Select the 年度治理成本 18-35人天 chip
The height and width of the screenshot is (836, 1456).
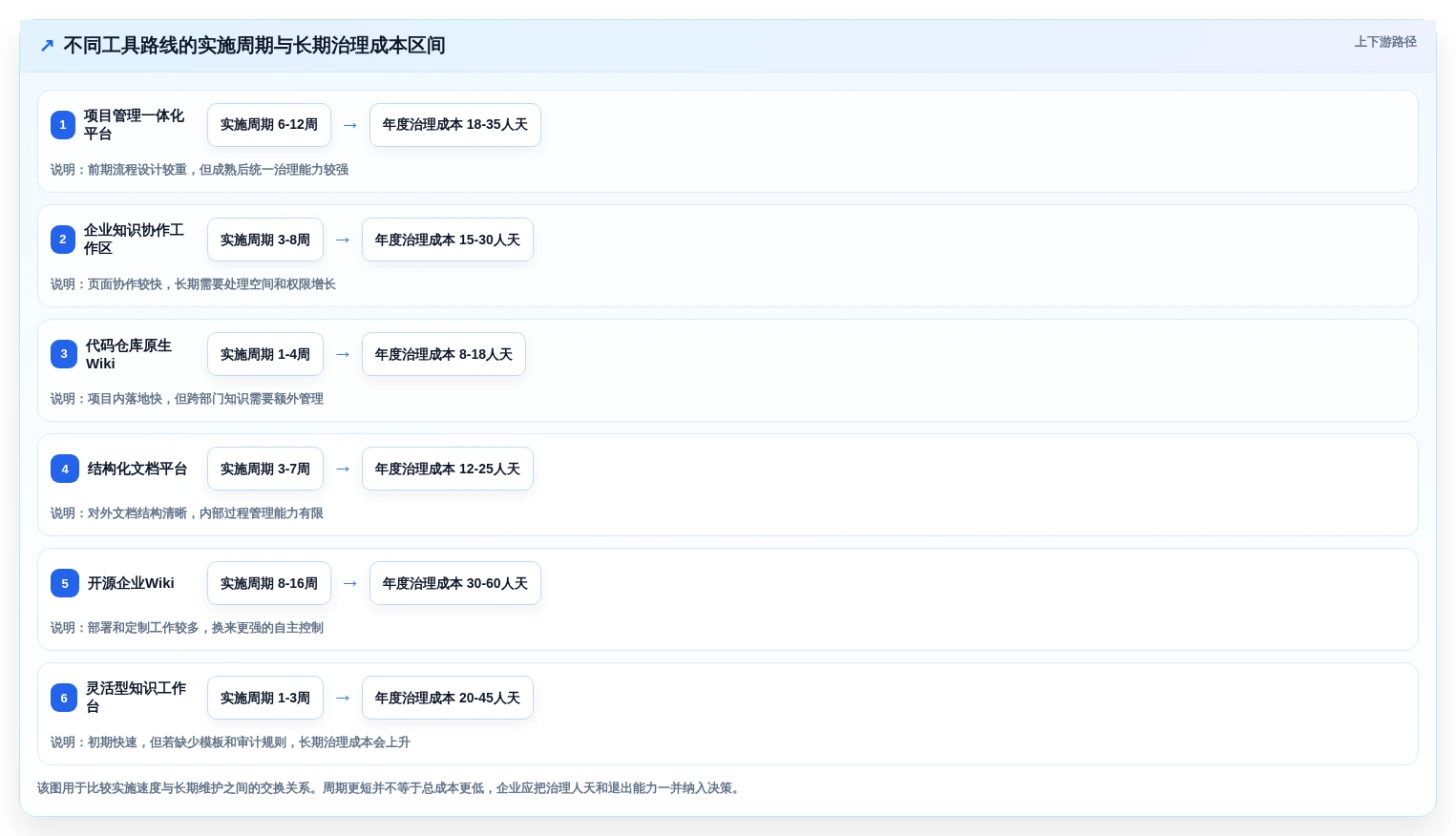tap(455, 125)
